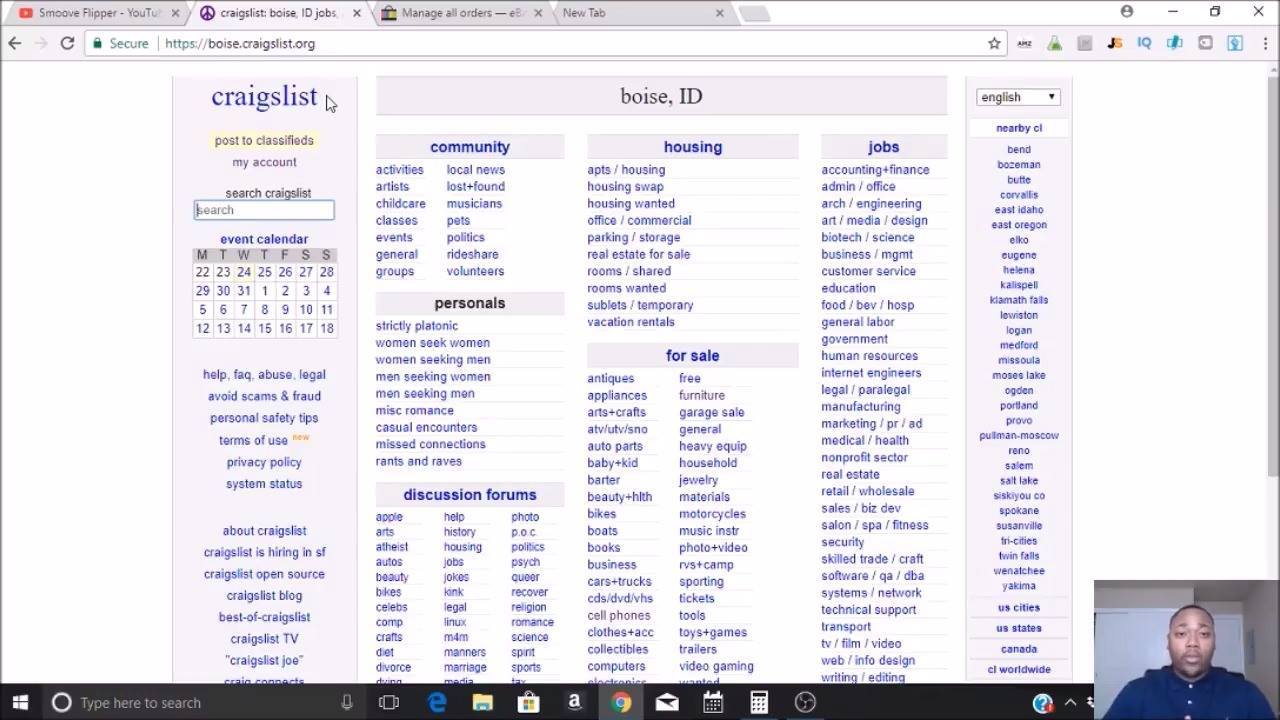Open the Chrome profile avatar
The image size is (1280, 720).
1127,12
